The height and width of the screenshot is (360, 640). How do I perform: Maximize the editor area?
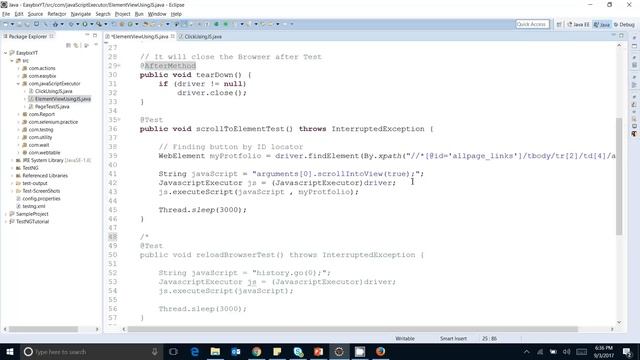tap(621, 36)
